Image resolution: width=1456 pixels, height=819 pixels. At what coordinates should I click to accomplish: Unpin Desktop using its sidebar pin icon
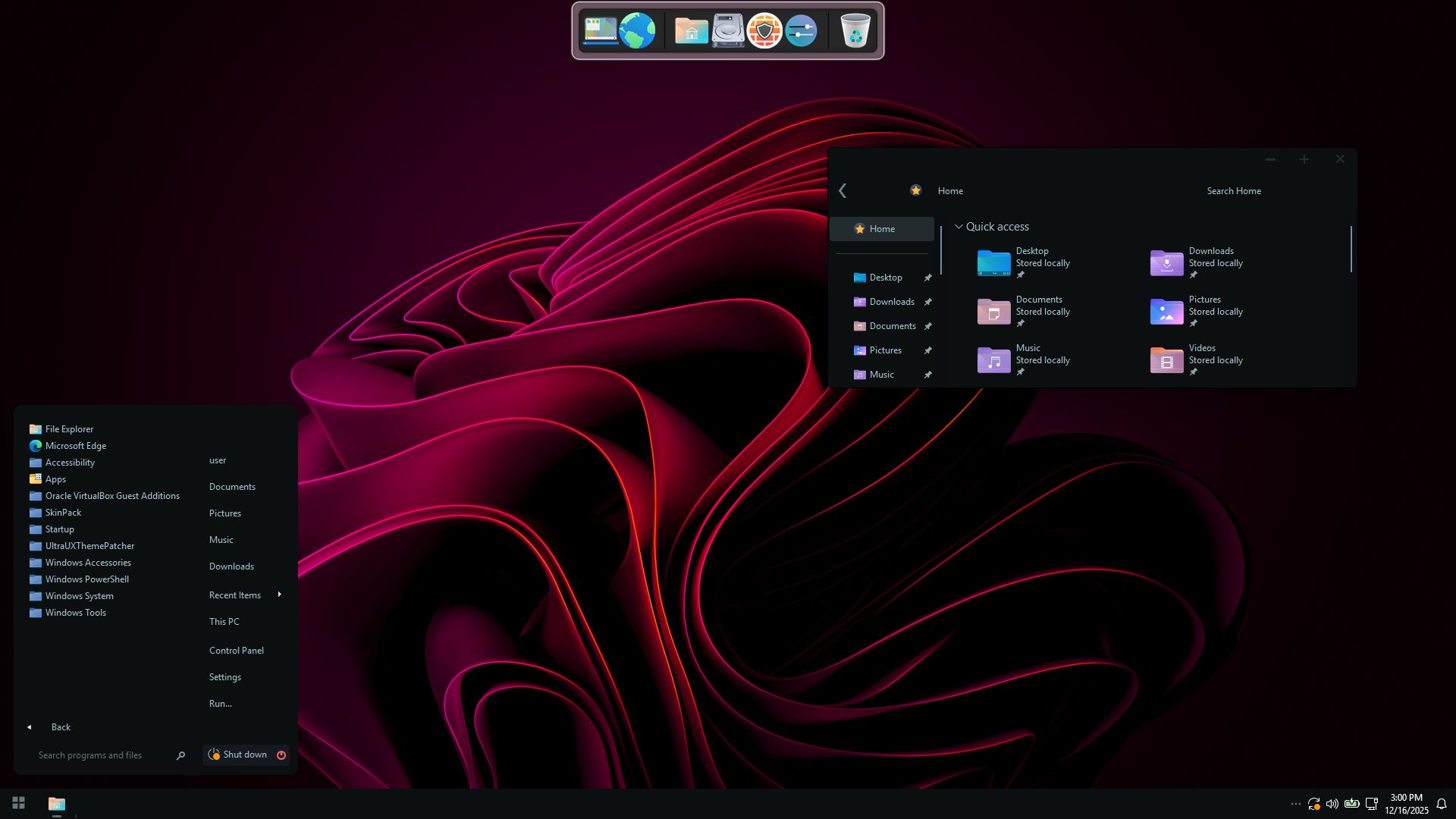(x=927, y=278)
